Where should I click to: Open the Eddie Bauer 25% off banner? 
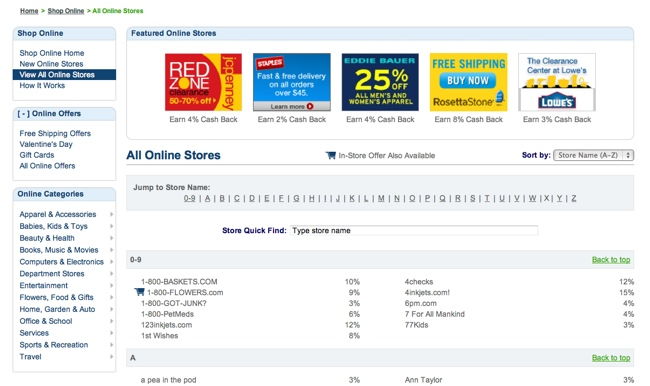pos(380,82)
